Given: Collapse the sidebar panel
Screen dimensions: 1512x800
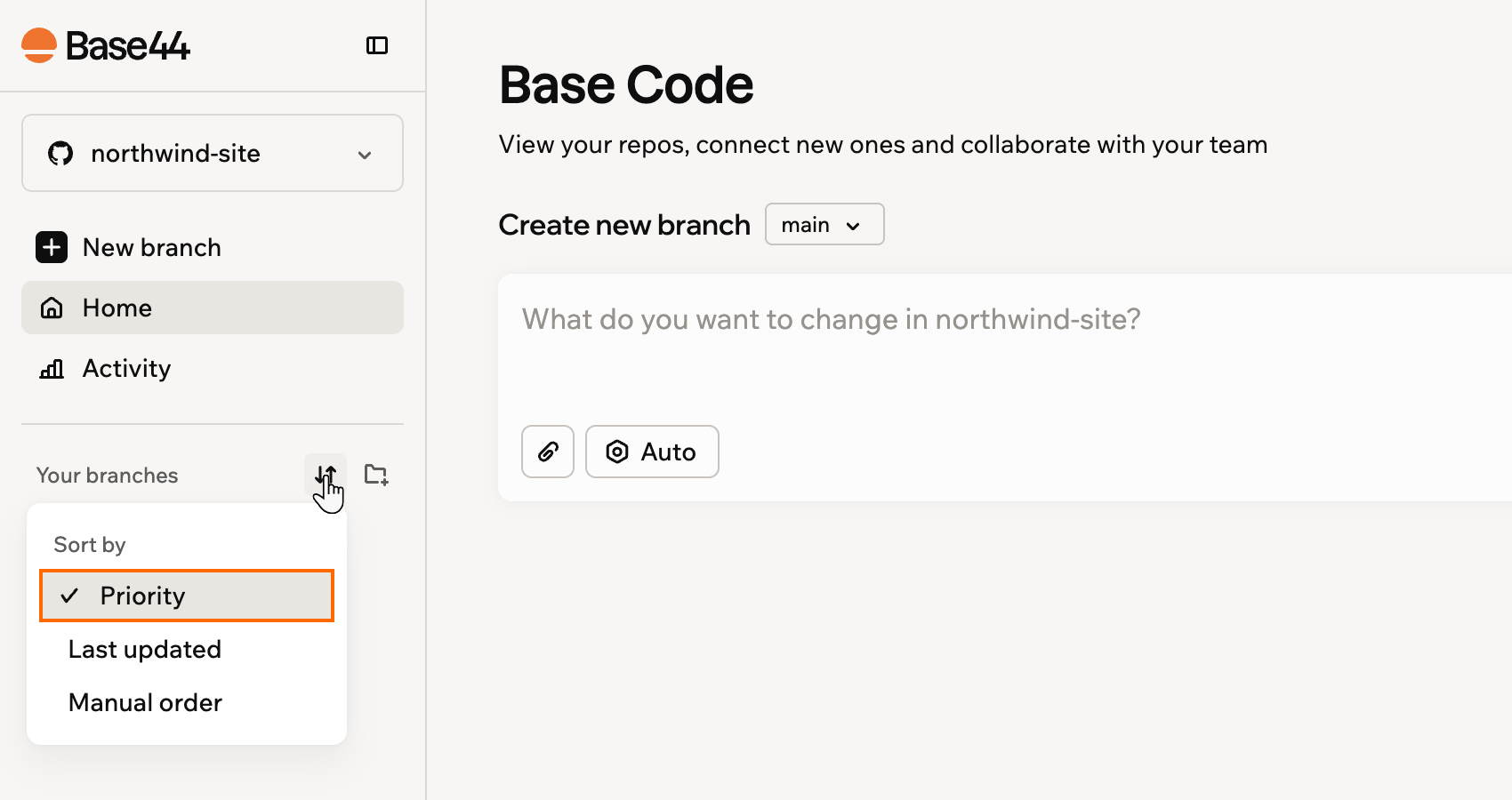Looking at the screenshot, I should (x=377, y=45).
